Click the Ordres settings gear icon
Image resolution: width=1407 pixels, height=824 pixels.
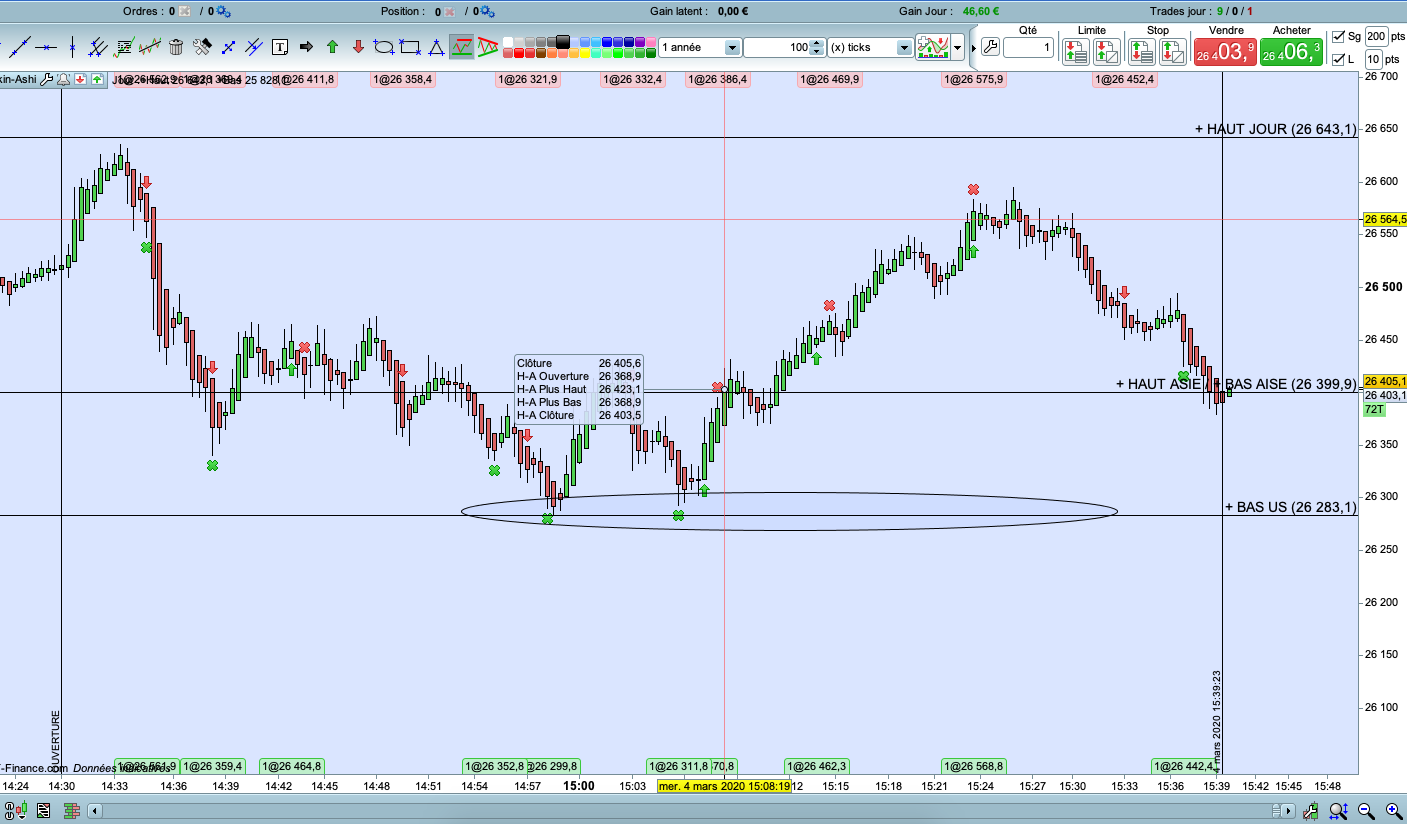point(223,12)
